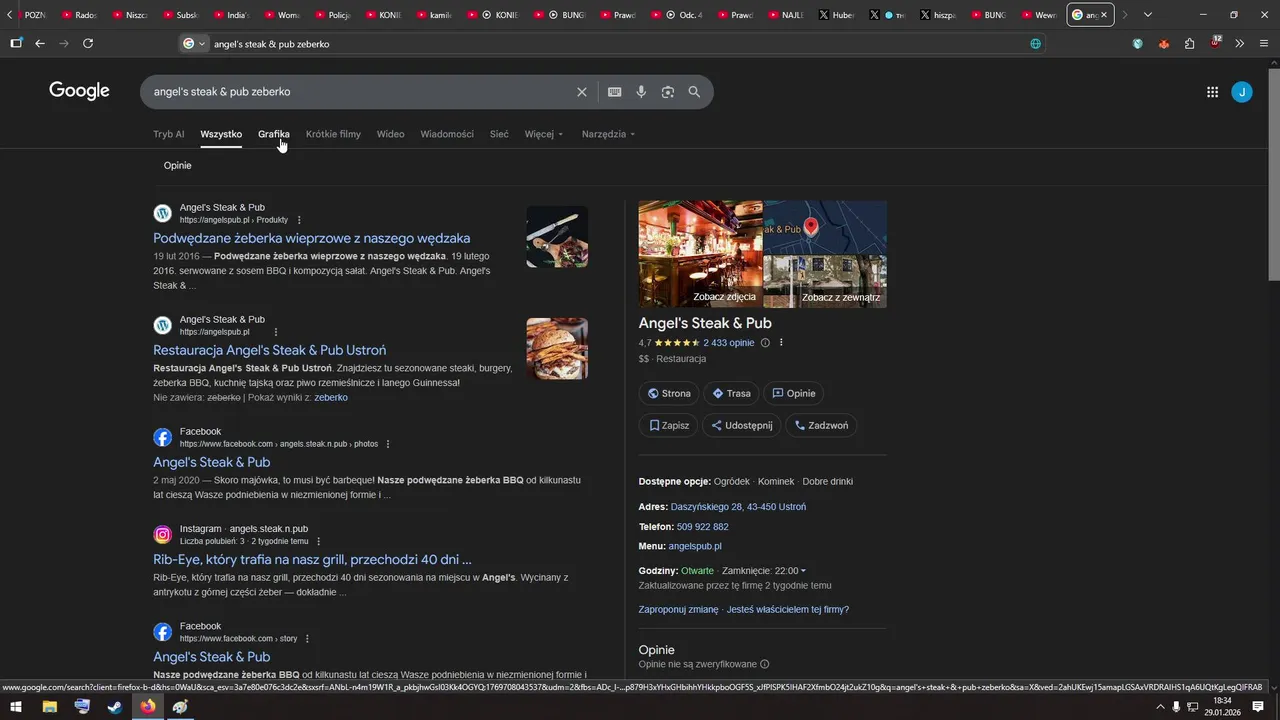Click the info icon next to 2 433 opinie

click(x=765, y=343)
